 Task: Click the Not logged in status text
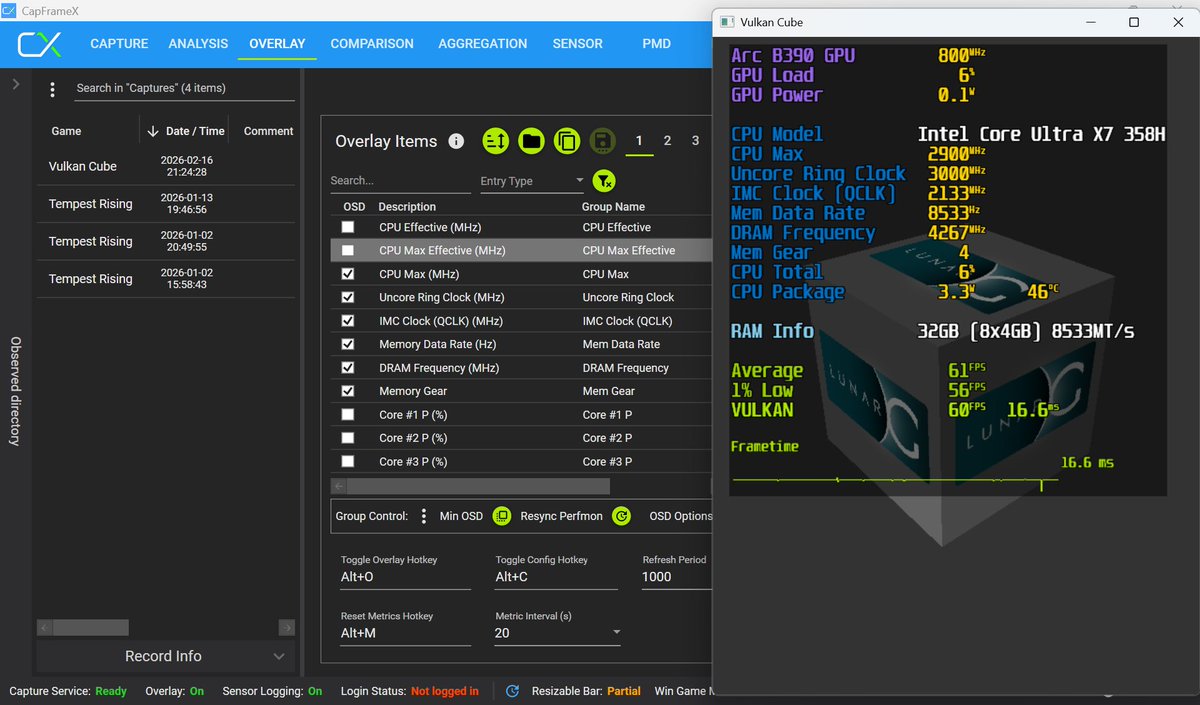(x=444, y=691)
